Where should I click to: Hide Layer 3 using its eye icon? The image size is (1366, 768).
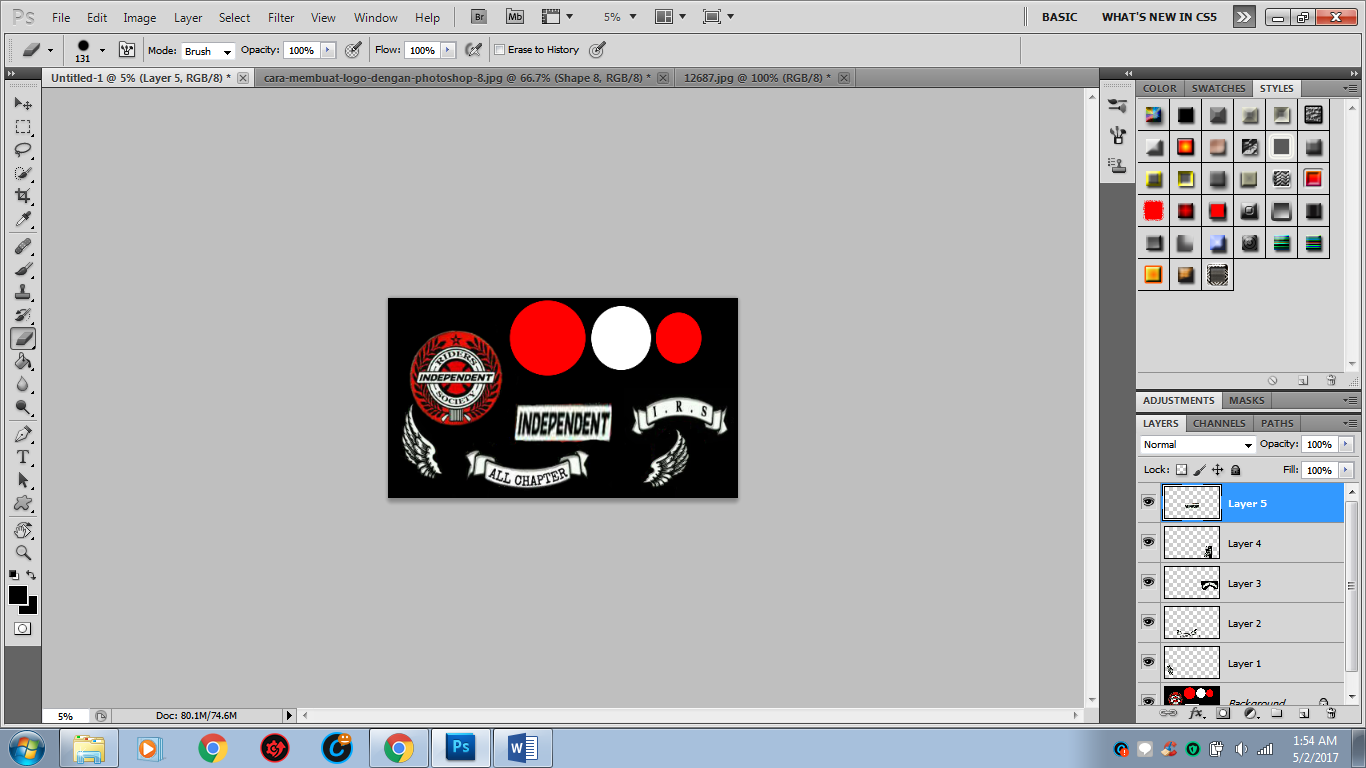click(1148, 582)
